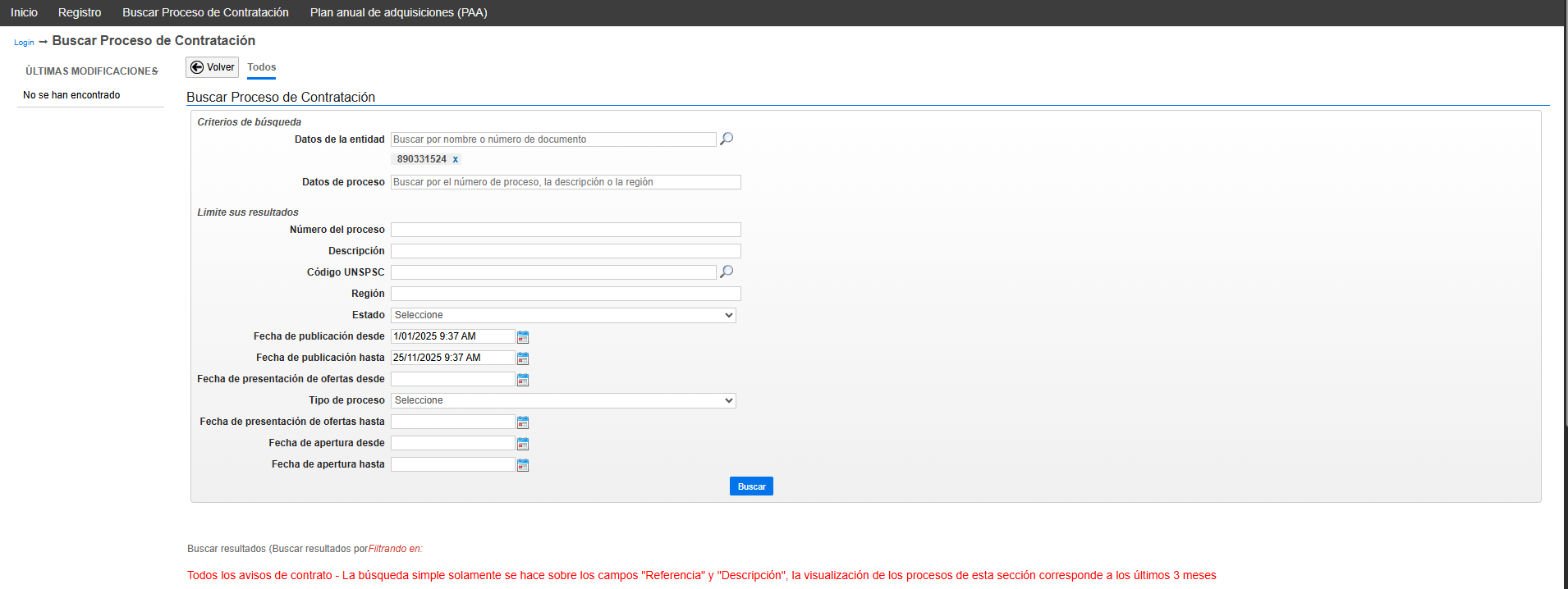Select the Todos tab
The image size is (1568, 589).
coord(261,67)
